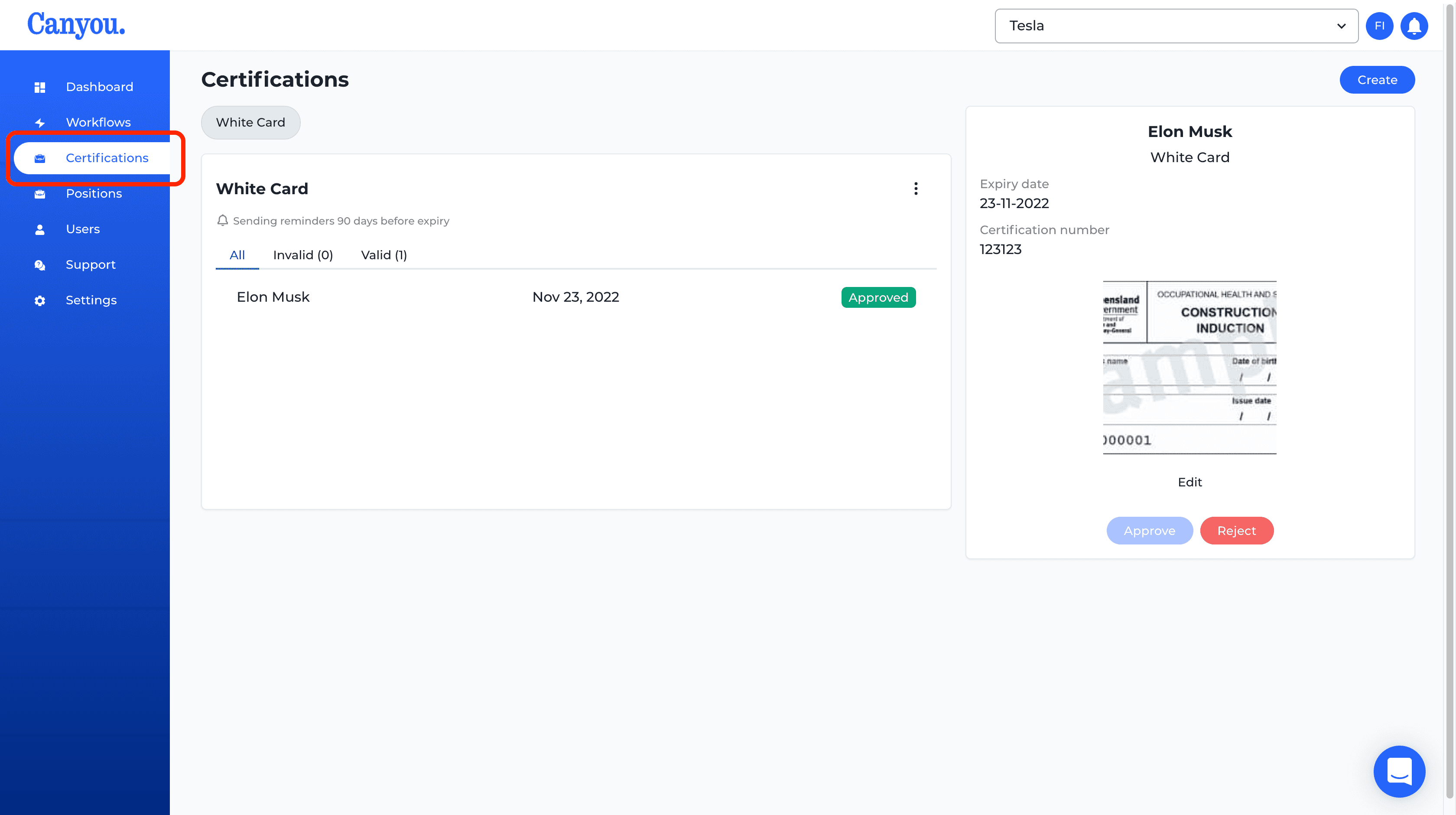Click the Positions sidebar icon
The image size is (1456, 815).
(39, 194)
